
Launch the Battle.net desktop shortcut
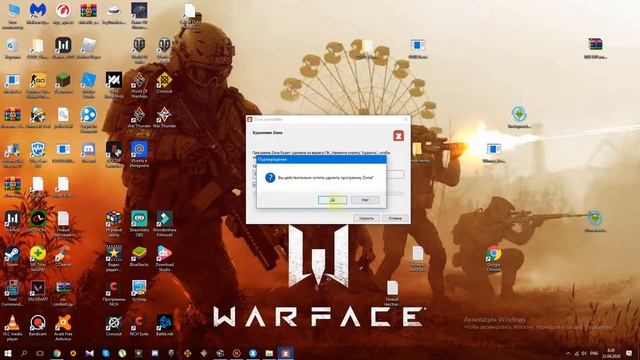164,326
